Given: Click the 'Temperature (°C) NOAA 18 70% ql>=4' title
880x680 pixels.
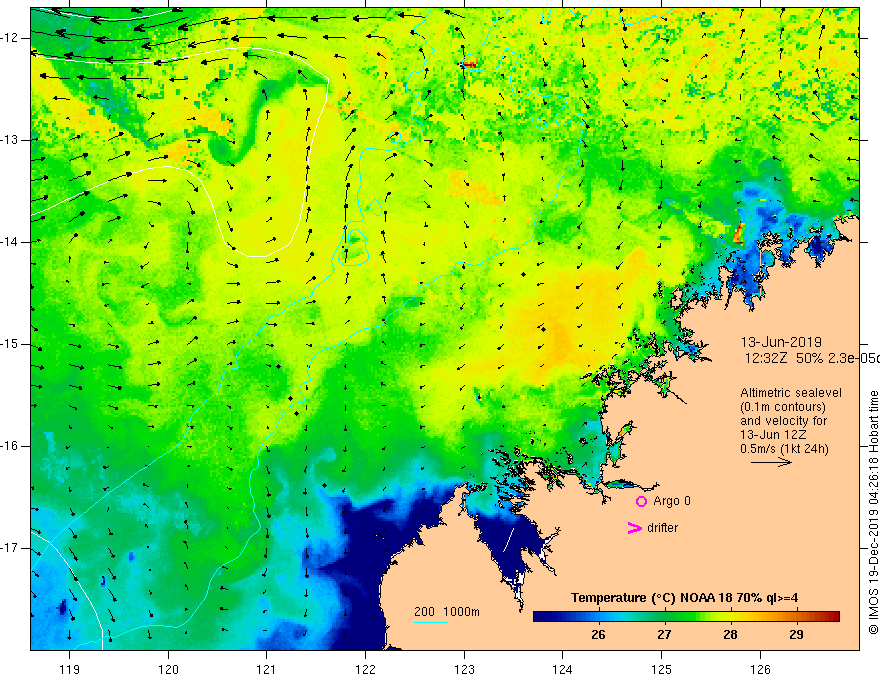Looking at the screenshot, I should 685,598.
